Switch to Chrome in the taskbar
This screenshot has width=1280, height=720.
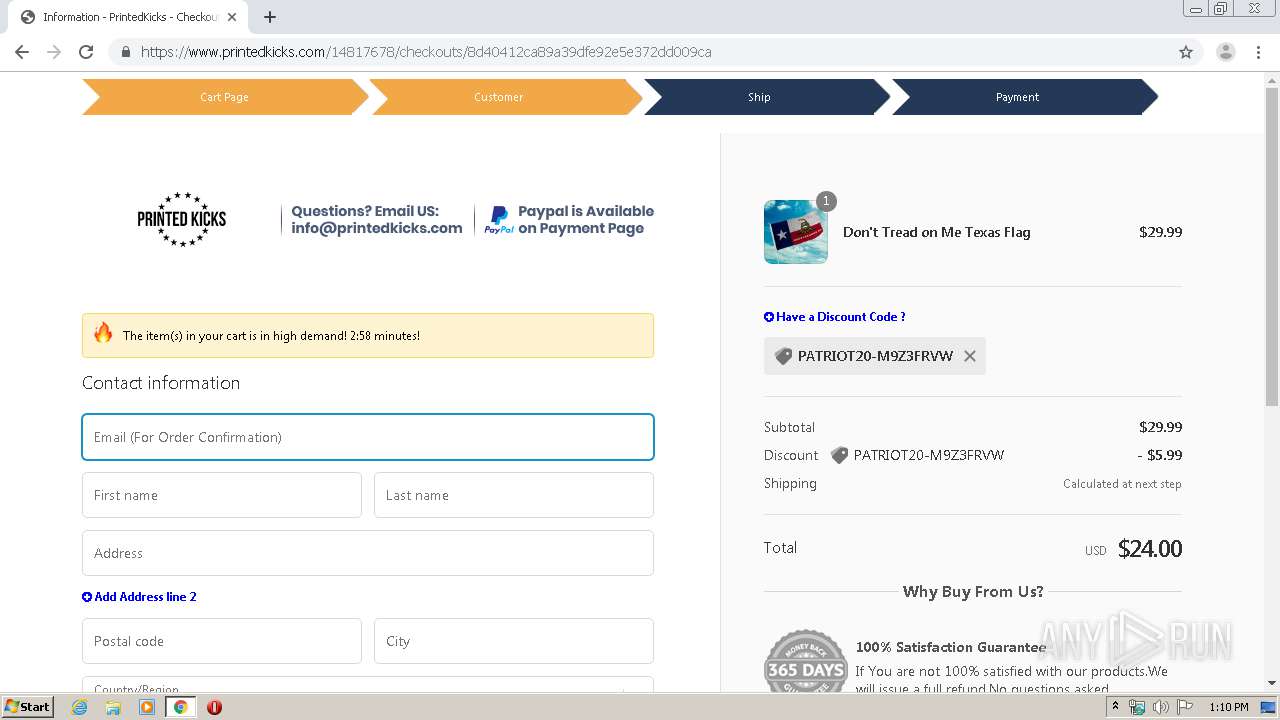[181, 707]
